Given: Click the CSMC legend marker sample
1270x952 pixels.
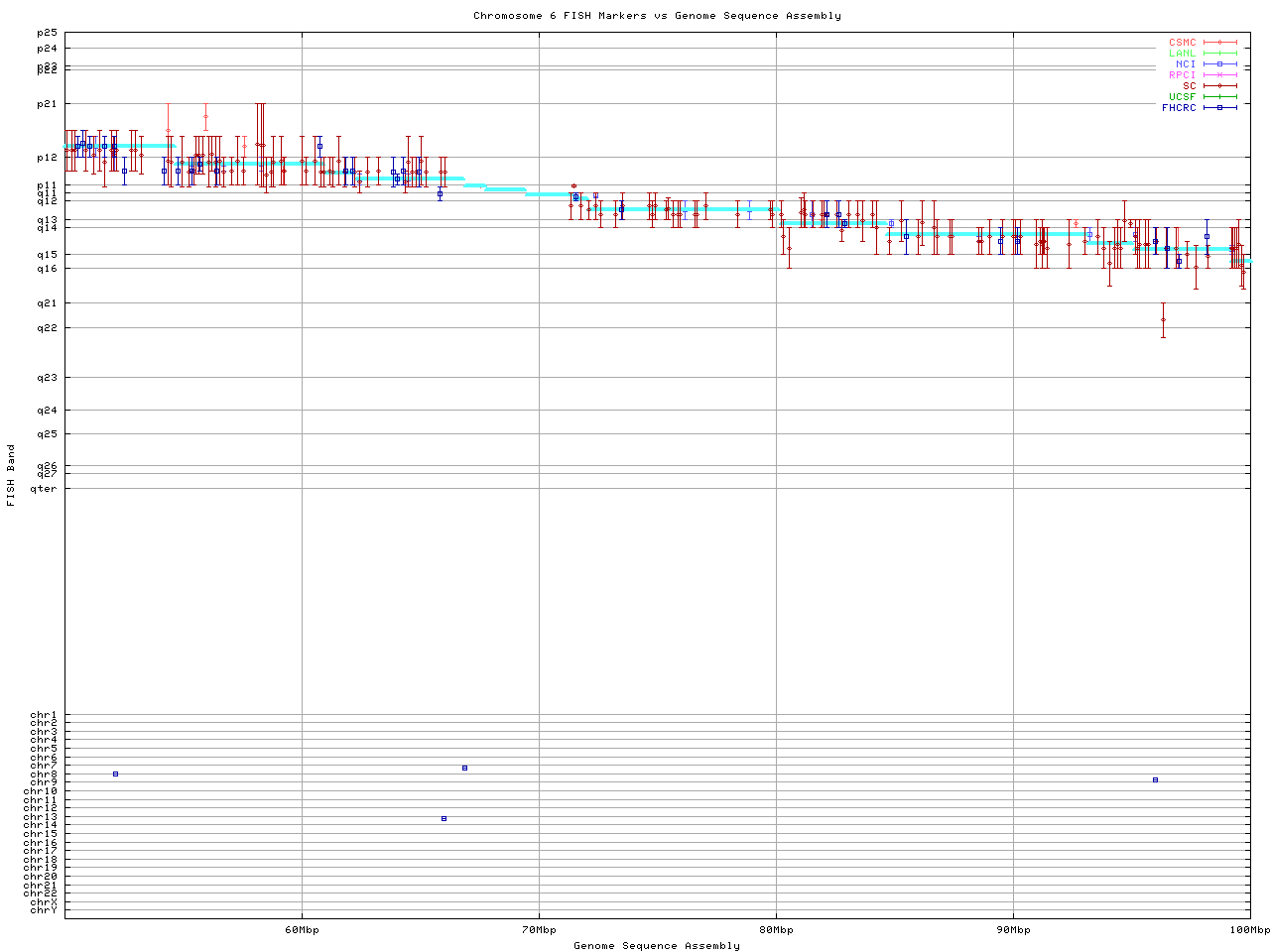Looking at the screenshot, I should (1219, 43).
